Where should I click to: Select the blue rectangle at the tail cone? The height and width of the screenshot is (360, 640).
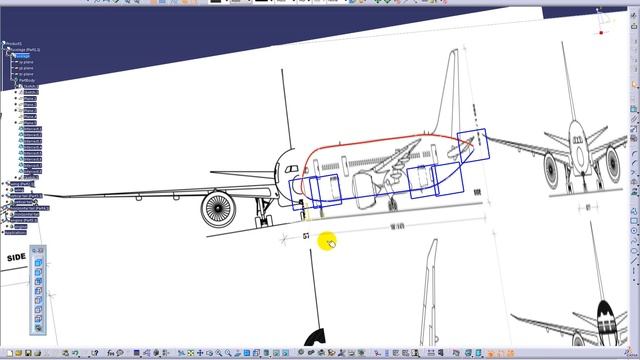pos(473,146)
